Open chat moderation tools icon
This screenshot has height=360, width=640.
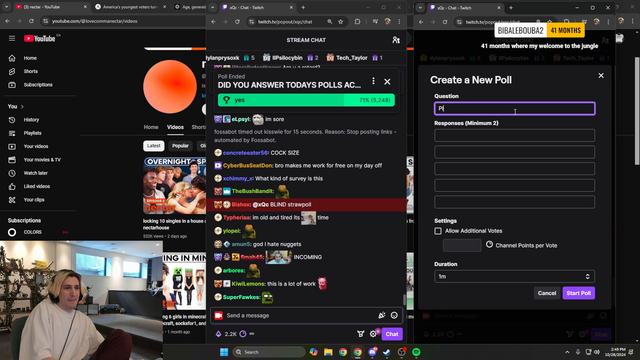pos(360,334)
